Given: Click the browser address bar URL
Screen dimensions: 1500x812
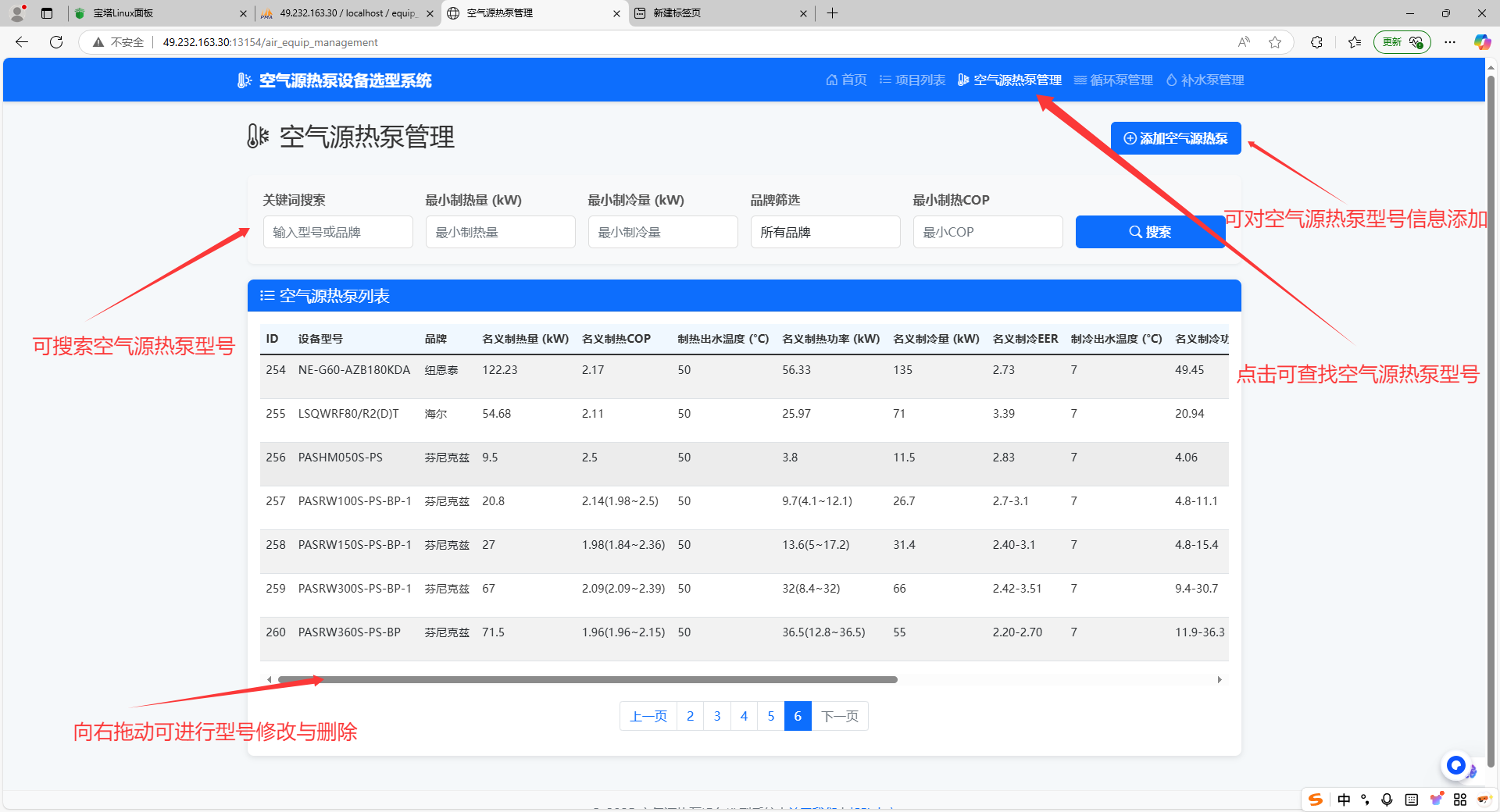Looking at the screenshot, I should point(270,42).
